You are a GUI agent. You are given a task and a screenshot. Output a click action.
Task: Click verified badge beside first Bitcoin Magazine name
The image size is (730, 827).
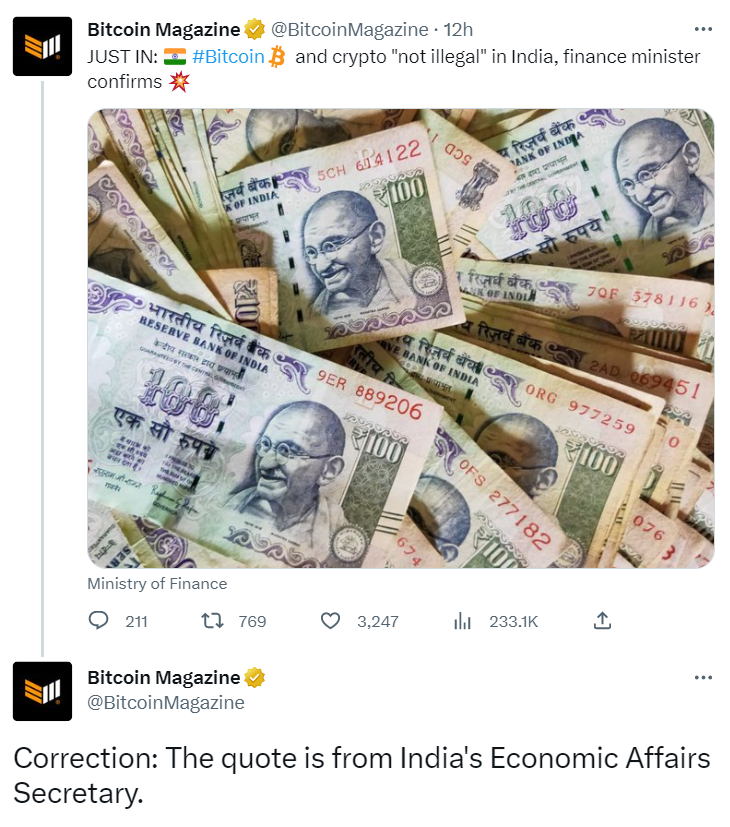coord(254,30)
